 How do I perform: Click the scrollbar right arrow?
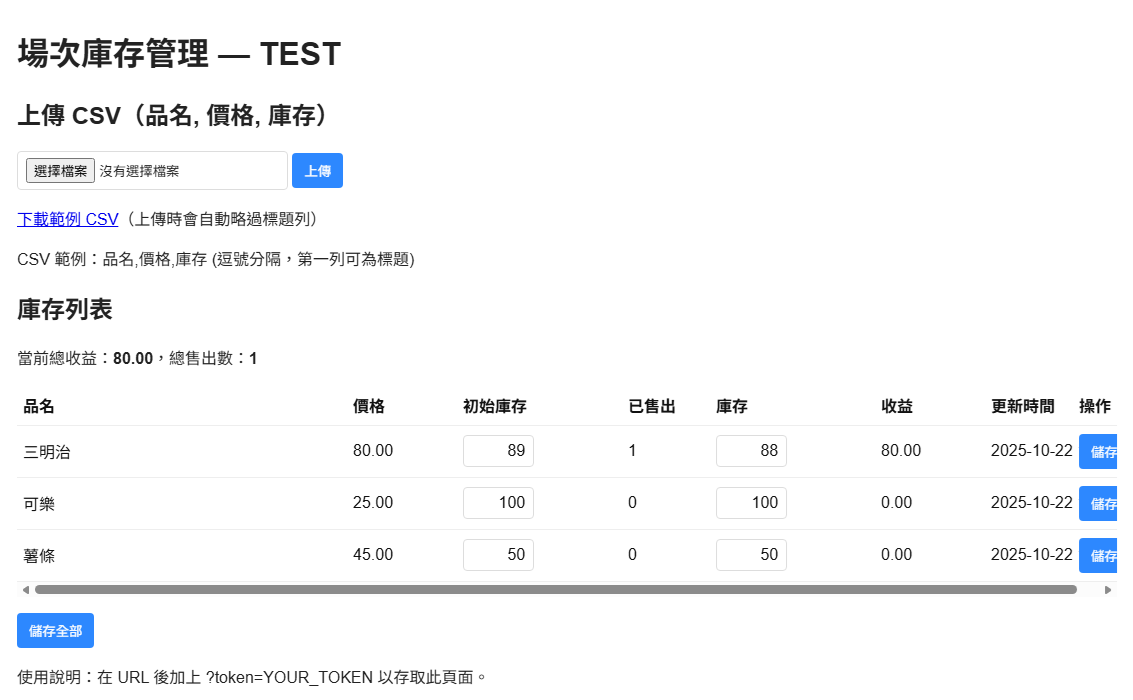point(1108,590)
